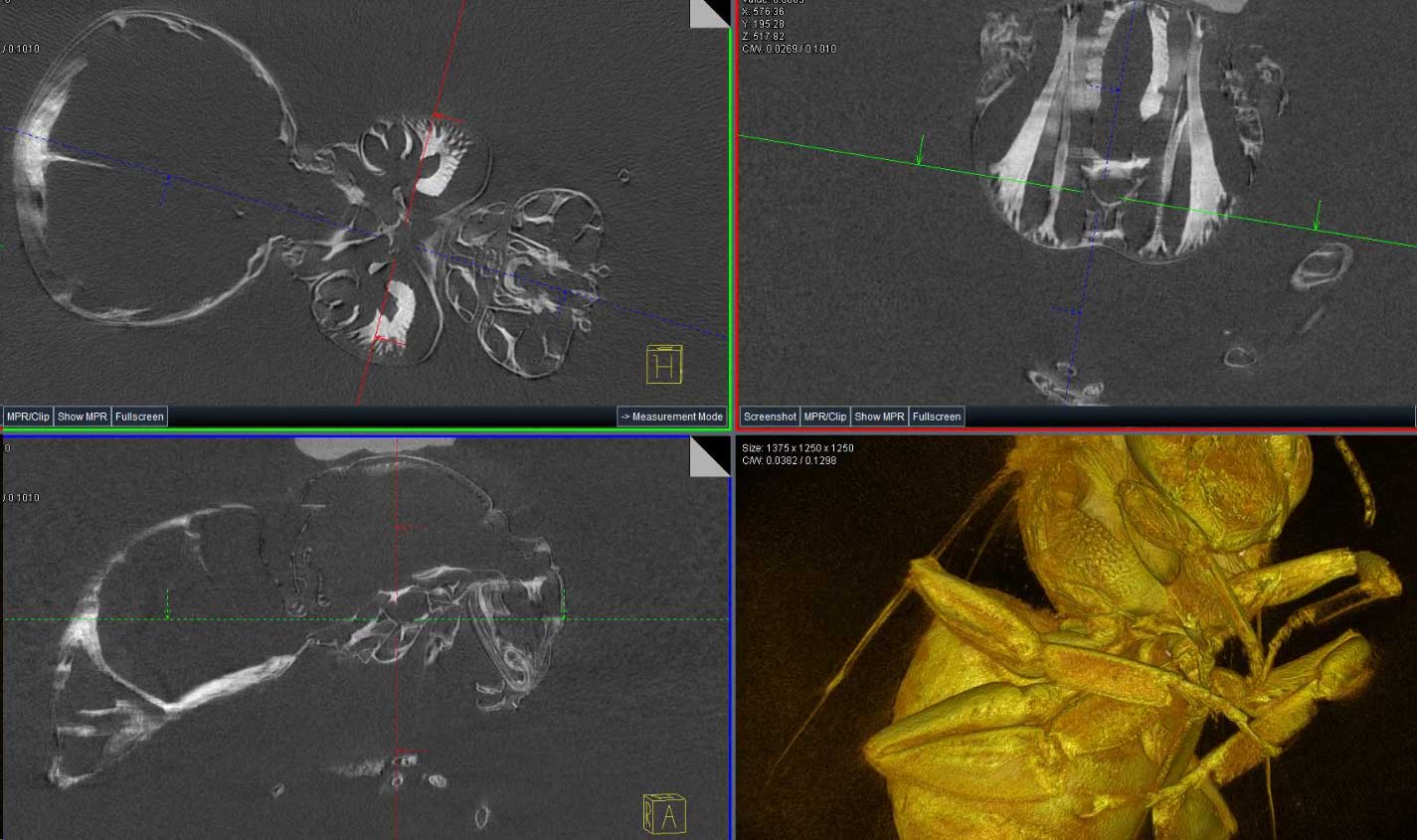Open MPR/Clip options in top-right view
This screenshot has height=840, width=1417.
pos(824,417)
